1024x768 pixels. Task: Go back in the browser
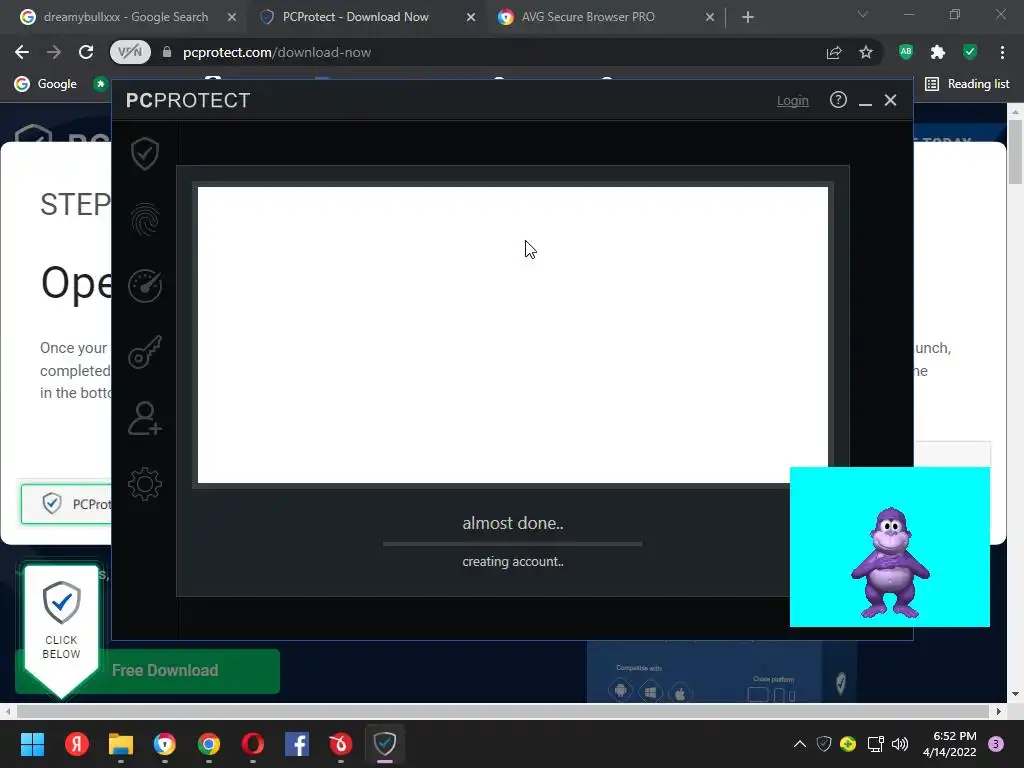[x=22, y=52]
